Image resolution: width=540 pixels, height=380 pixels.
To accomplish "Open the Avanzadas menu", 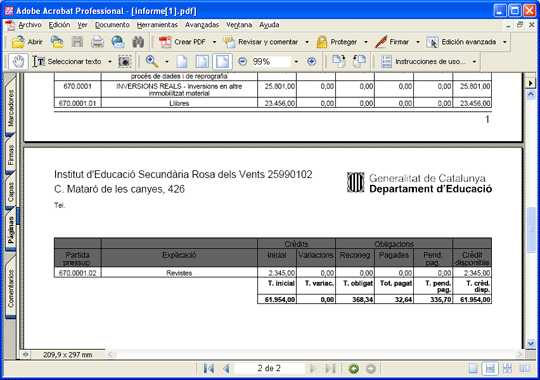I will pos(202,25).
